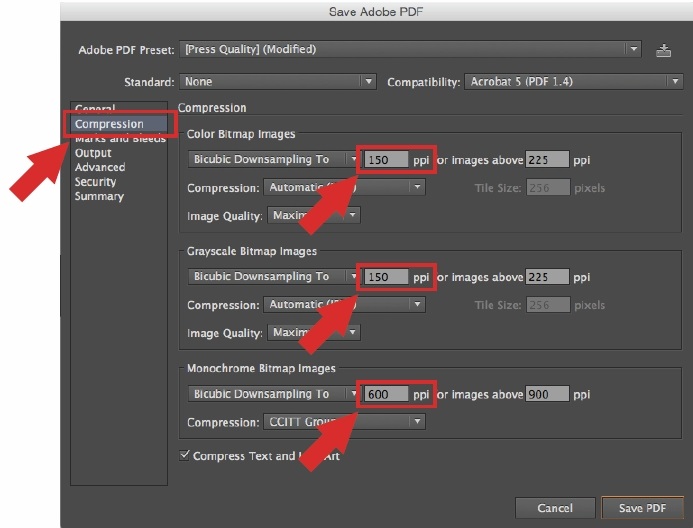Open Grayscale Bitmap downsampling method dropdown
The image size is (693, 528).
tap(273, 277)
